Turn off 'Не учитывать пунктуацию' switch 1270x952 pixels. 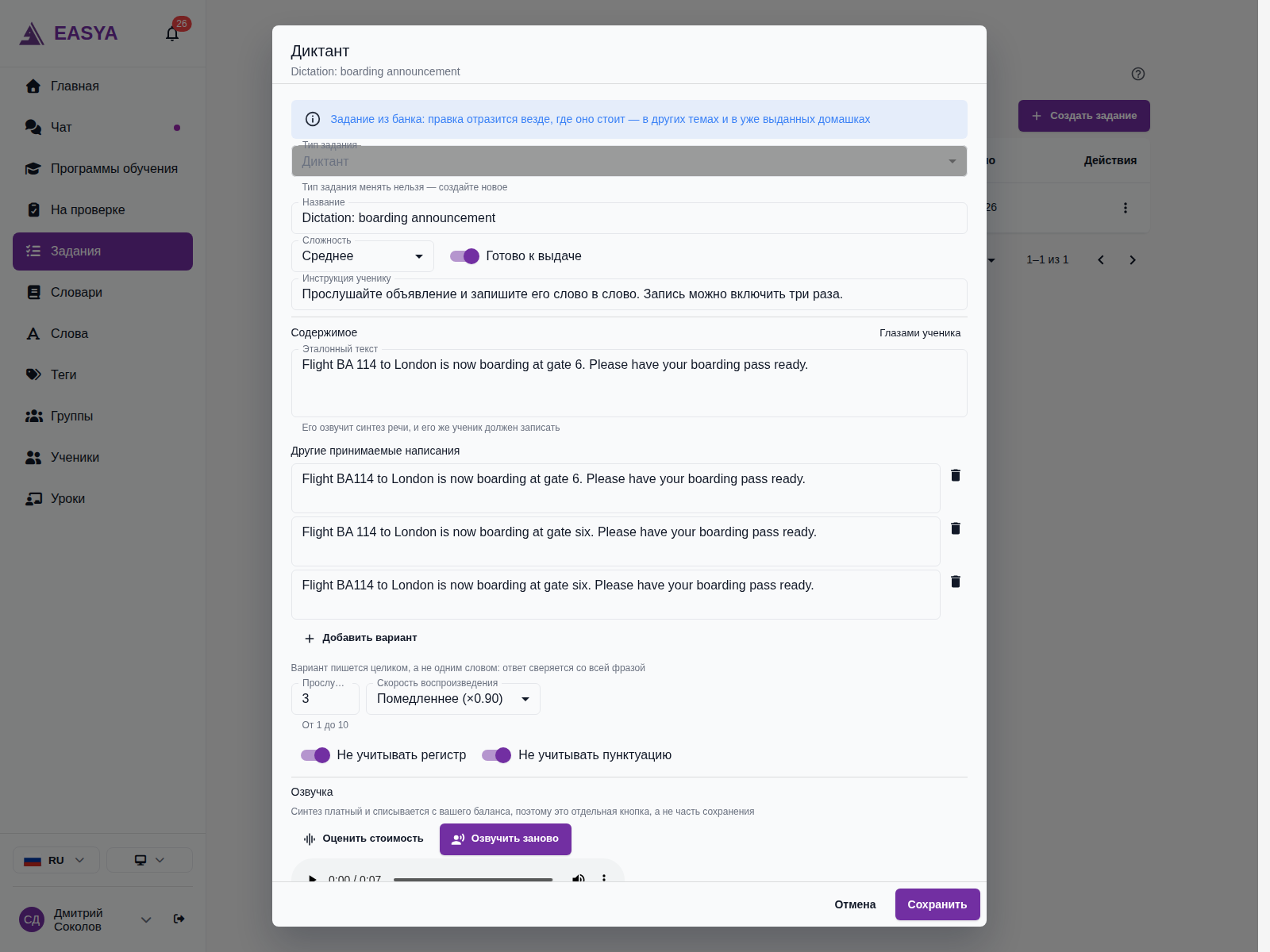[x=496, y=755]
